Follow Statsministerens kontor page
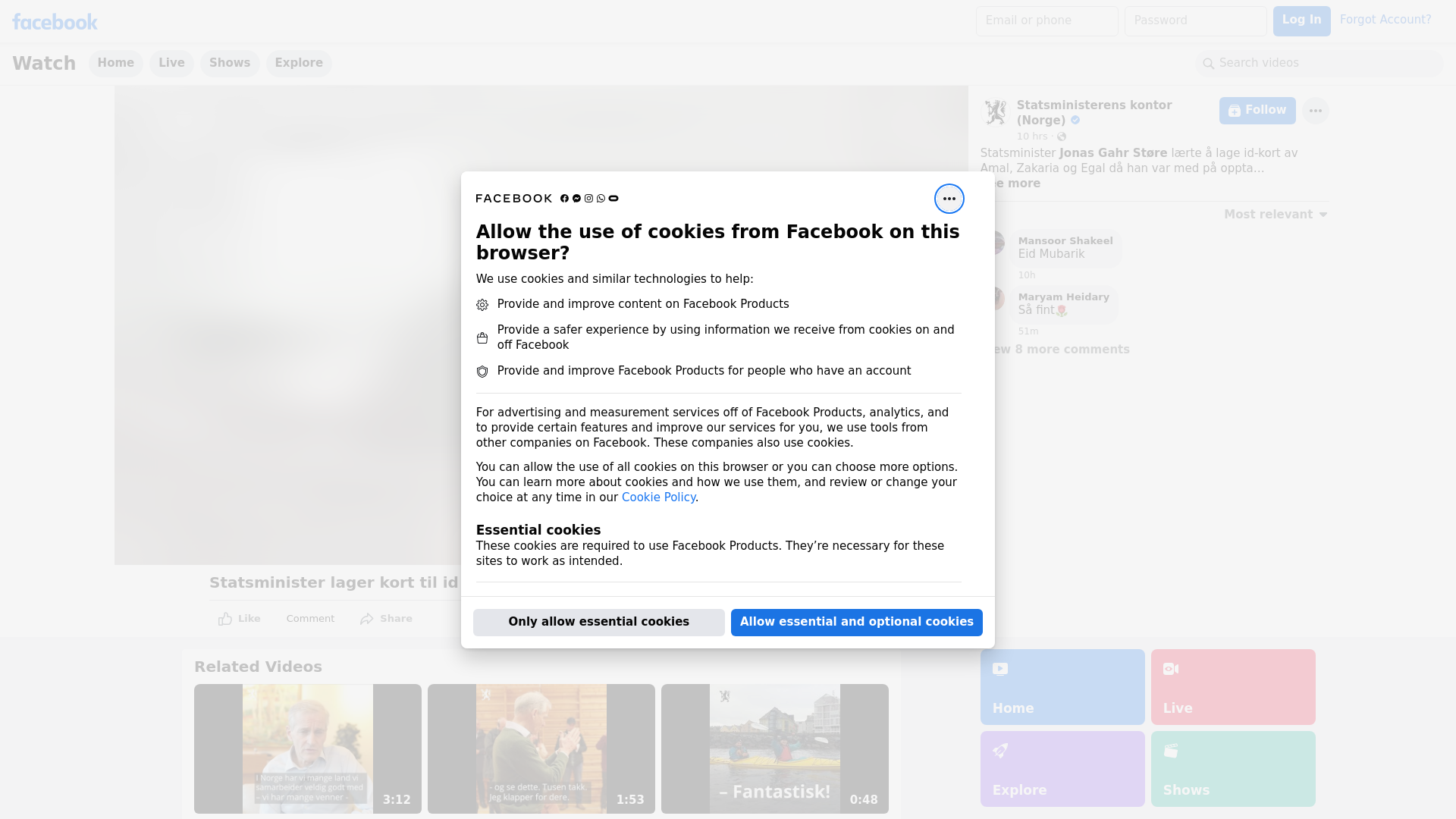Viewport: 1456px width, 819px height. (1257, 111)
